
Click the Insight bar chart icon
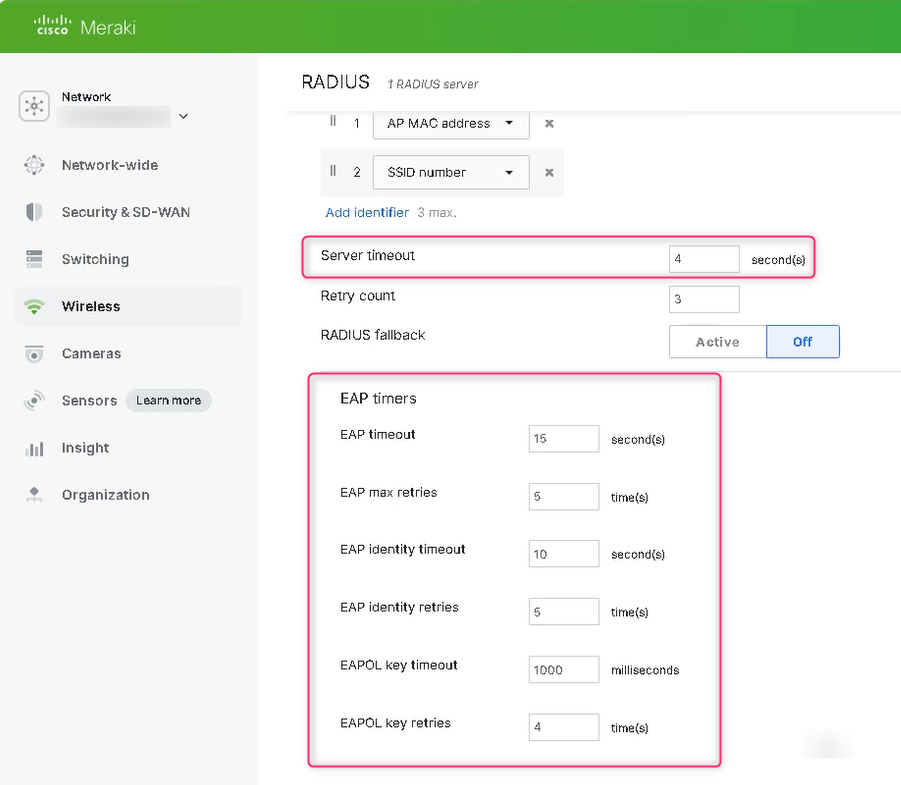coord(34,448)
